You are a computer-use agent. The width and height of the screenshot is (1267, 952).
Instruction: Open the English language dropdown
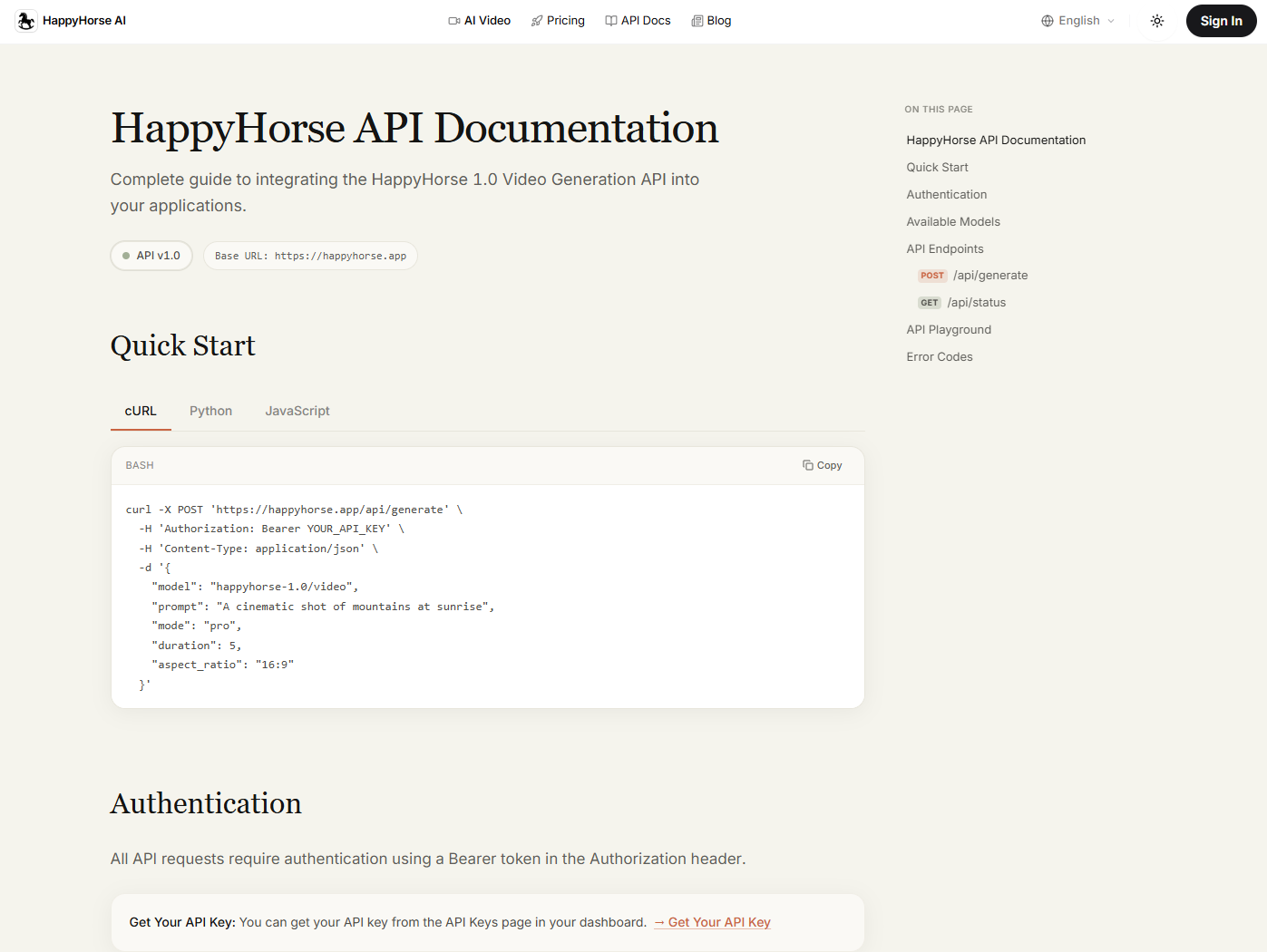[1078, 20]
